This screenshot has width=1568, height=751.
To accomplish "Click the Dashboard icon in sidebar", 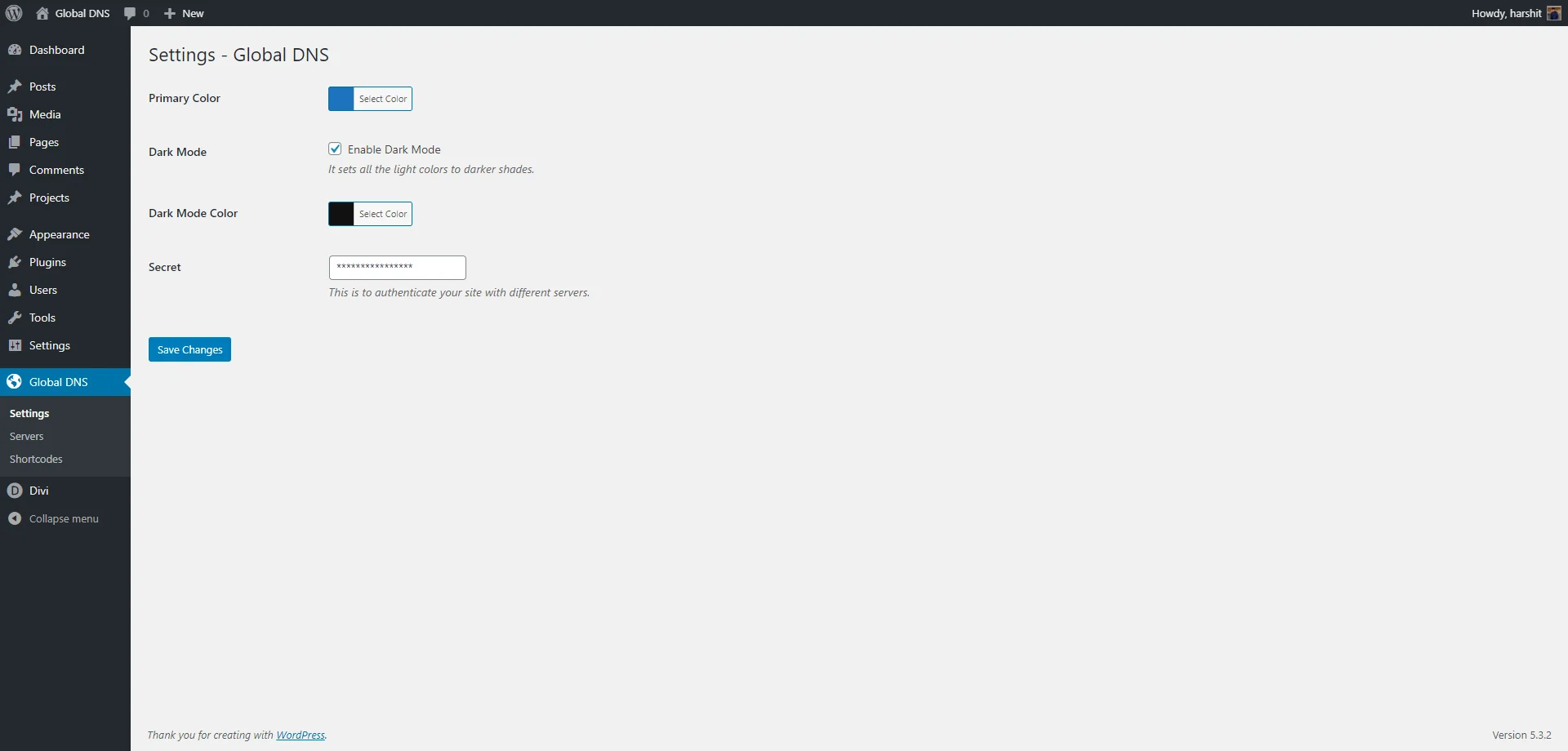I will click(x=16, y=50).
